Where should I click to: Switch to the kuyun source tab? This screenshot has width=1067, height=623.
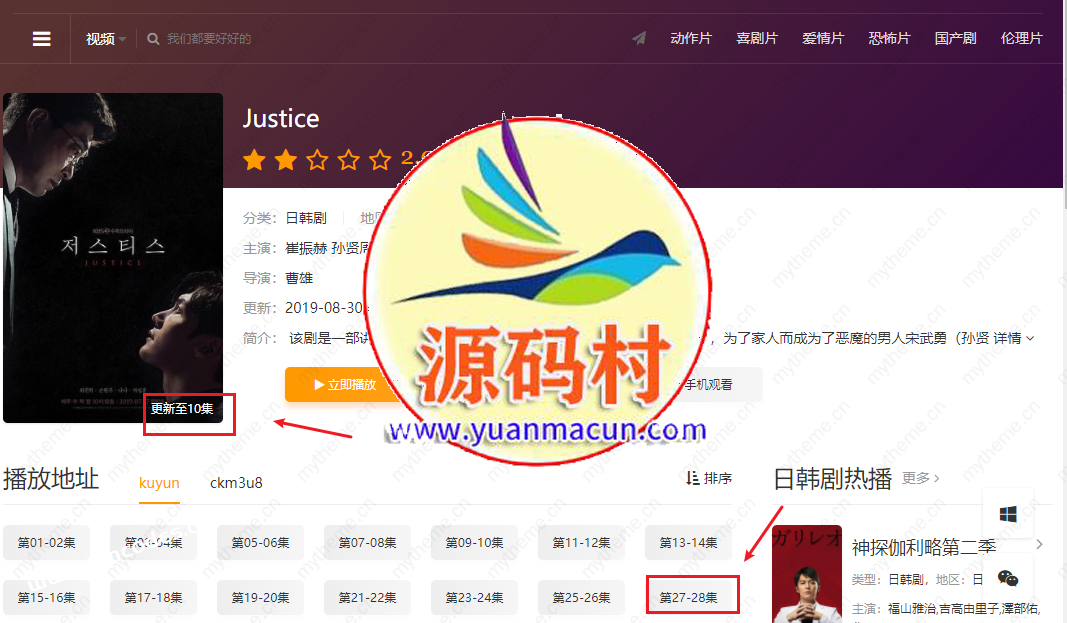[159, 483]
